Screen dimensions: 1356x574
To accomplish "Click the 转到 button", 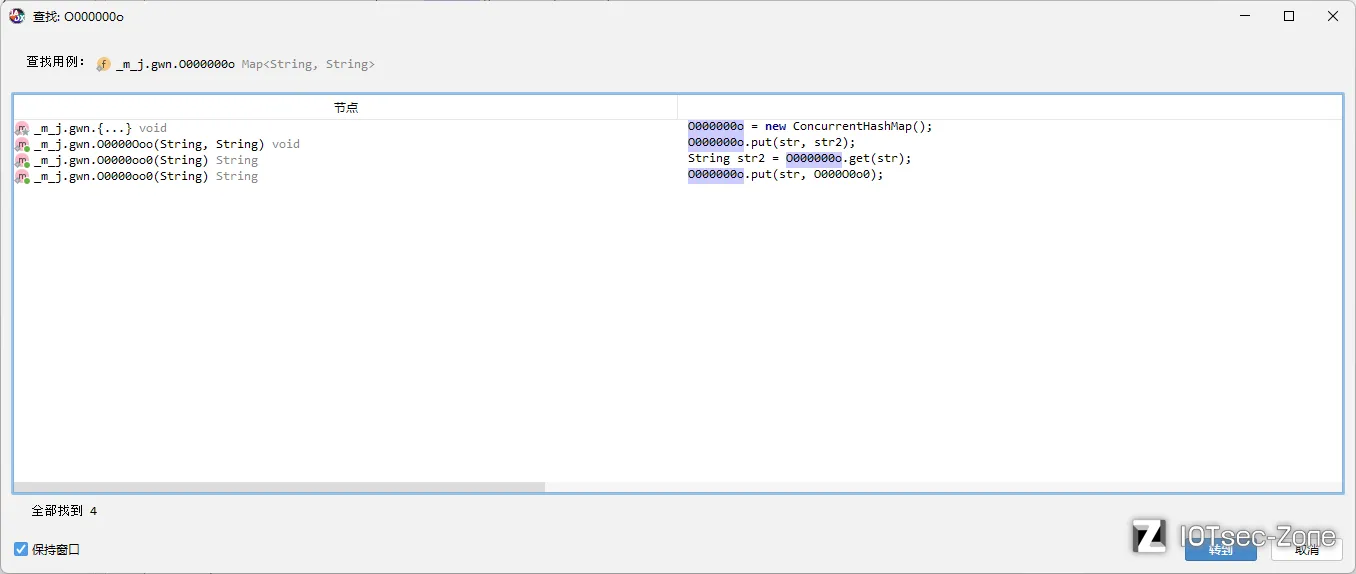I will [x=1220, y=549].
